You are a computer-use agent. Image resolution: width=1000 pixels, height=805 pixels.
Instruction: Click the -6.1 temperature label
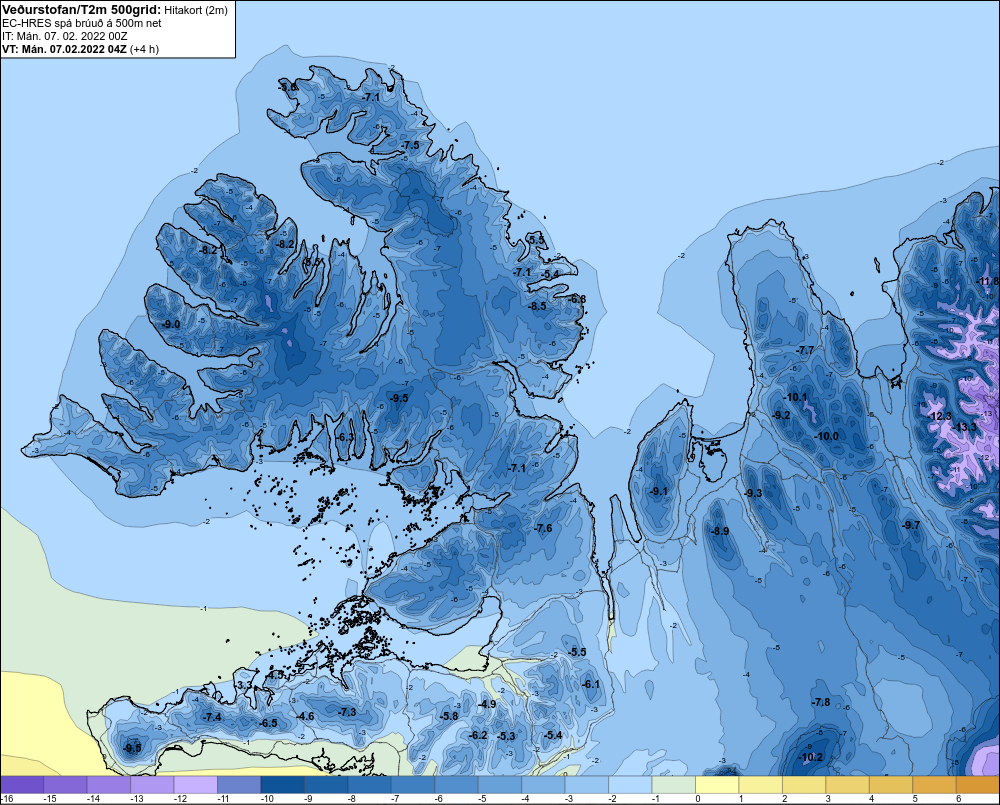tap(591, 684)
